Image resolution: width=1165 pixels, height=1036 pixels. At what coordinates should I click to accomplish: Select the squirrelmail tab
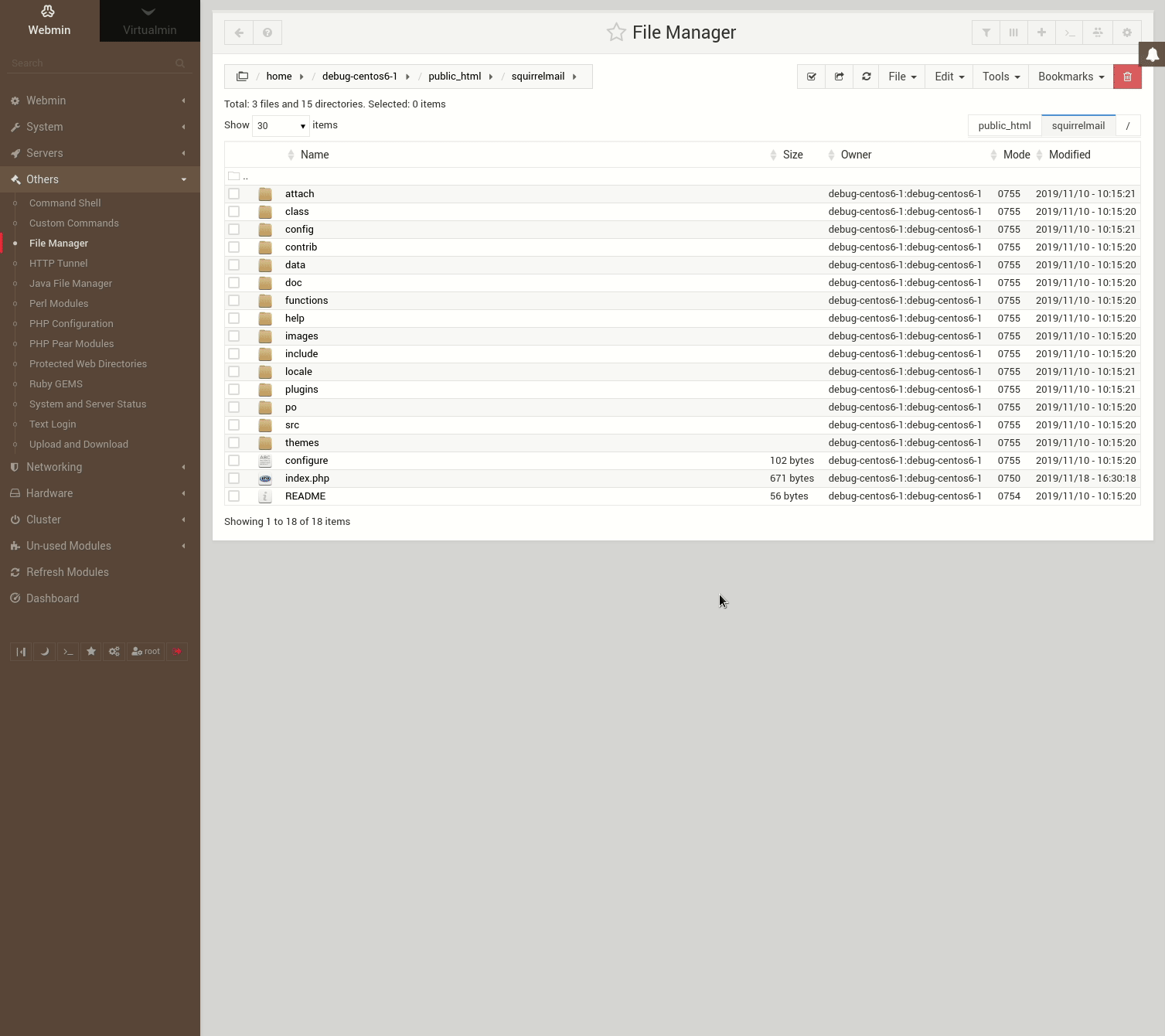1078,126
